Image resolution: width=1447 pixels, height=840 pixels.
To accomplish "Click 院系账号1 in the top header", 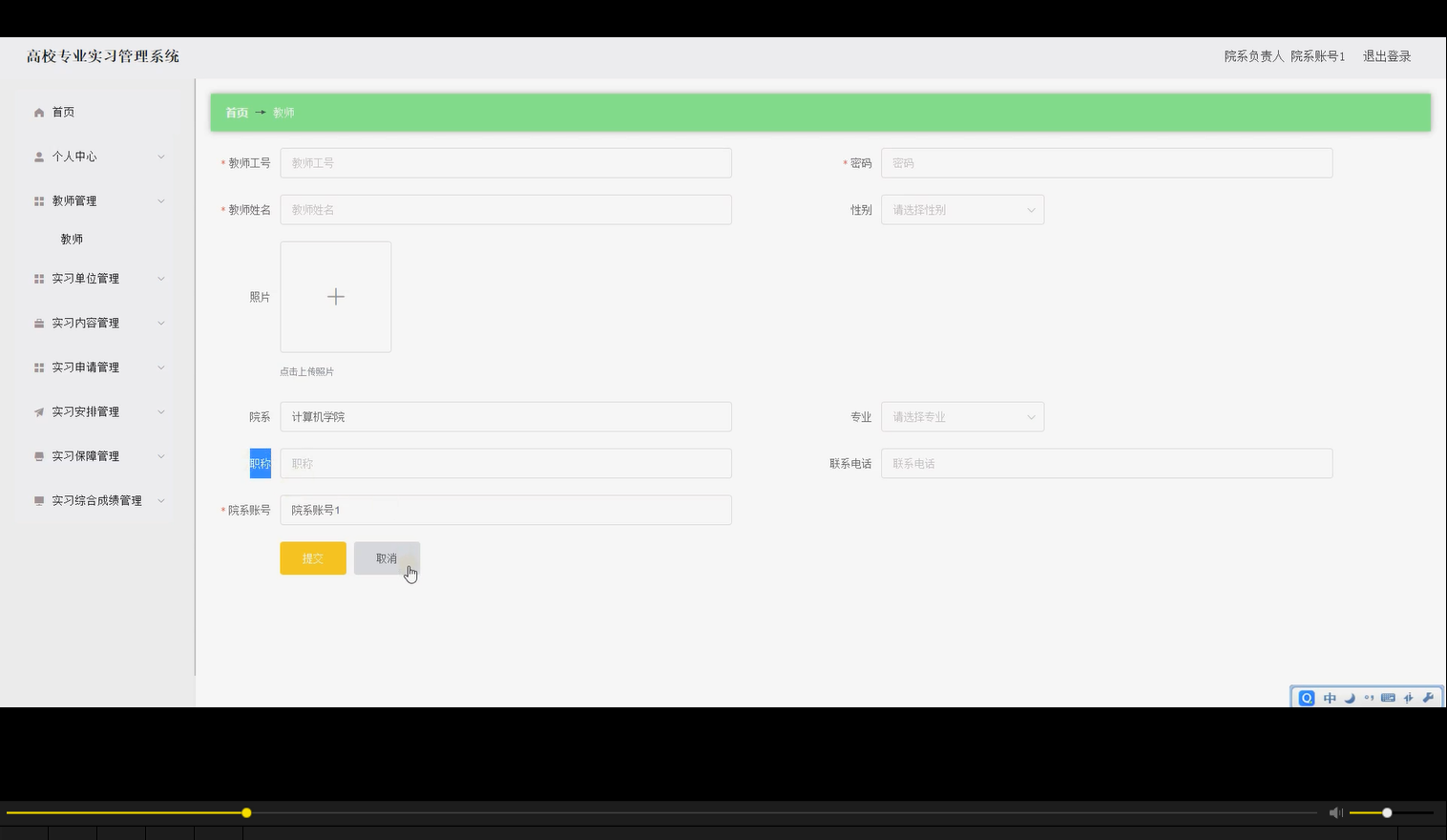I will point(1317,56).
